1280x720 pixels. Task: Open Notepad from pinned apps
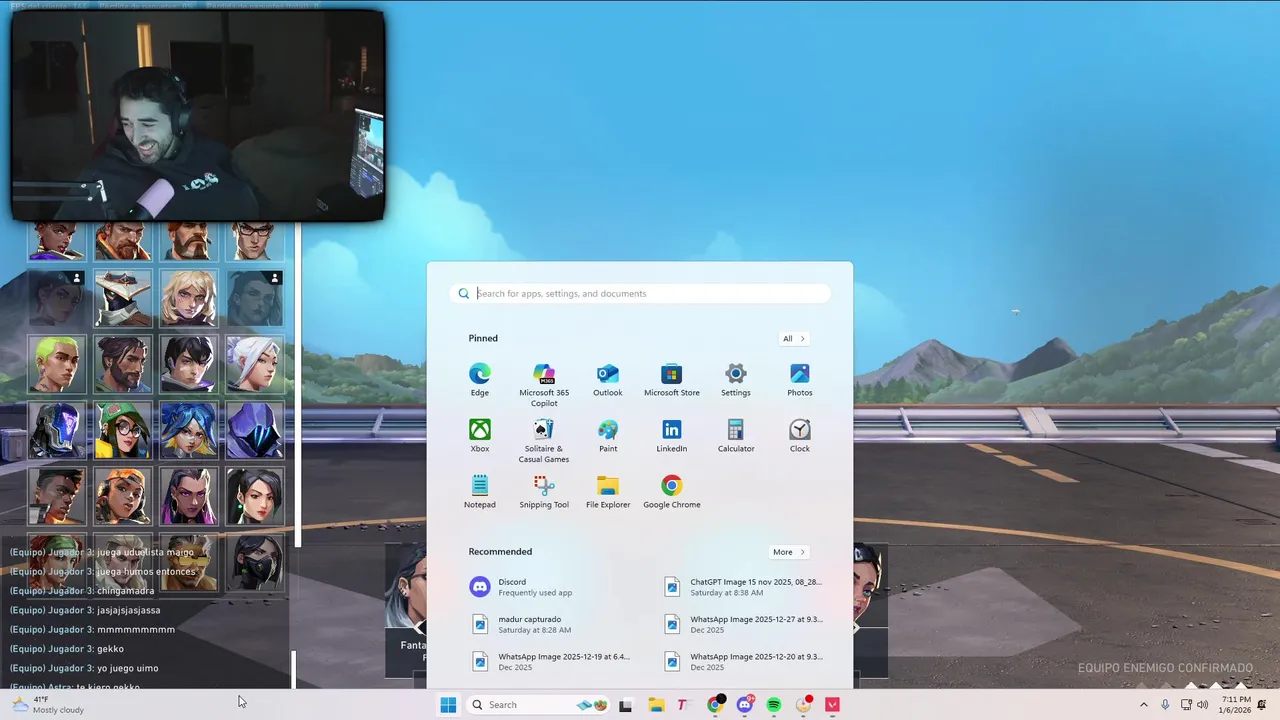(480, 491)
